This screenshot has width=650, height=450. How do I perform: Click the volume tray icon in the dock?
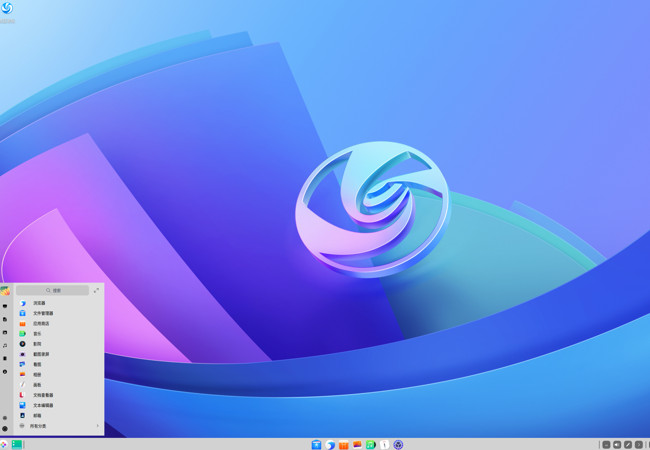pyautogui.click(x=617, y=445)
